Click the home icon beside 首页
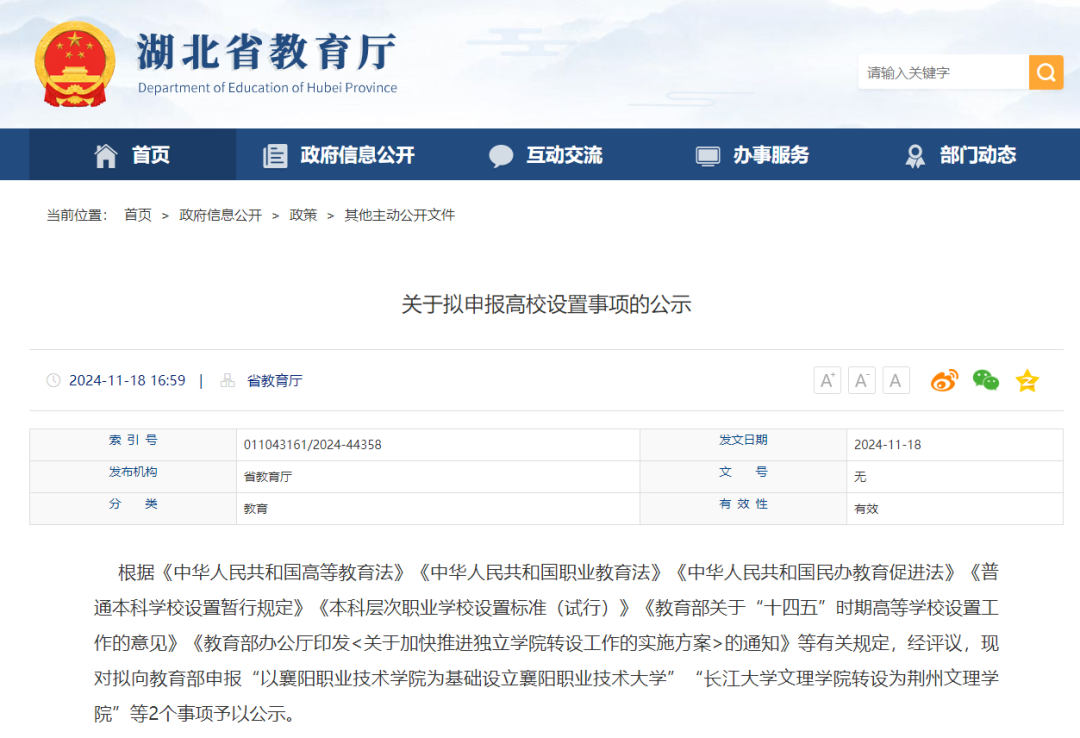Image resolution: width=1080 pixels, height=738 pixels. 105,155
